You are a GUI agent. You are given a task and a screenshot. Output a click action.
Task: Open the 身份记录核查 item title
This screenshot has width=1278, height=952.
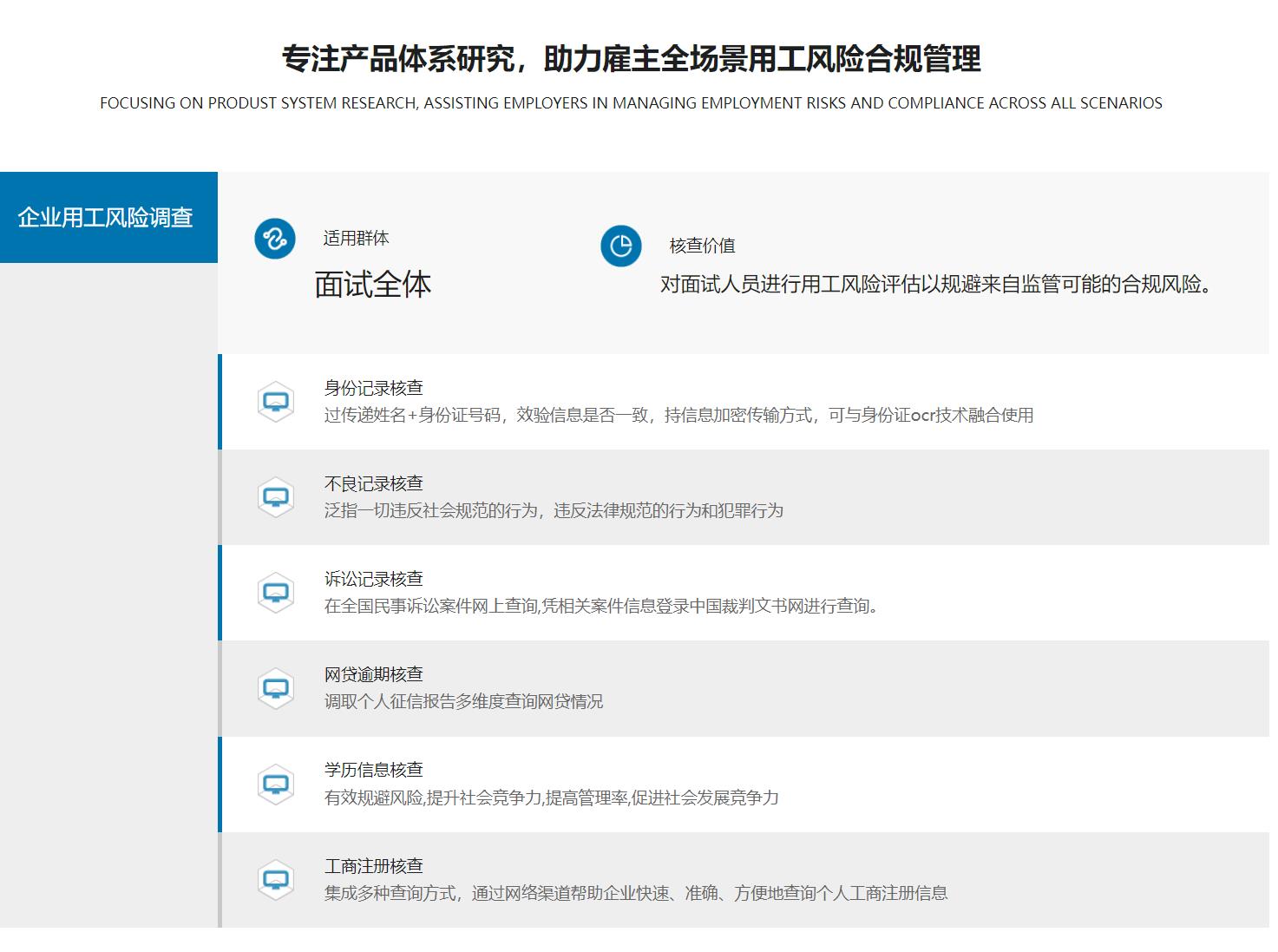click(374, 388)
